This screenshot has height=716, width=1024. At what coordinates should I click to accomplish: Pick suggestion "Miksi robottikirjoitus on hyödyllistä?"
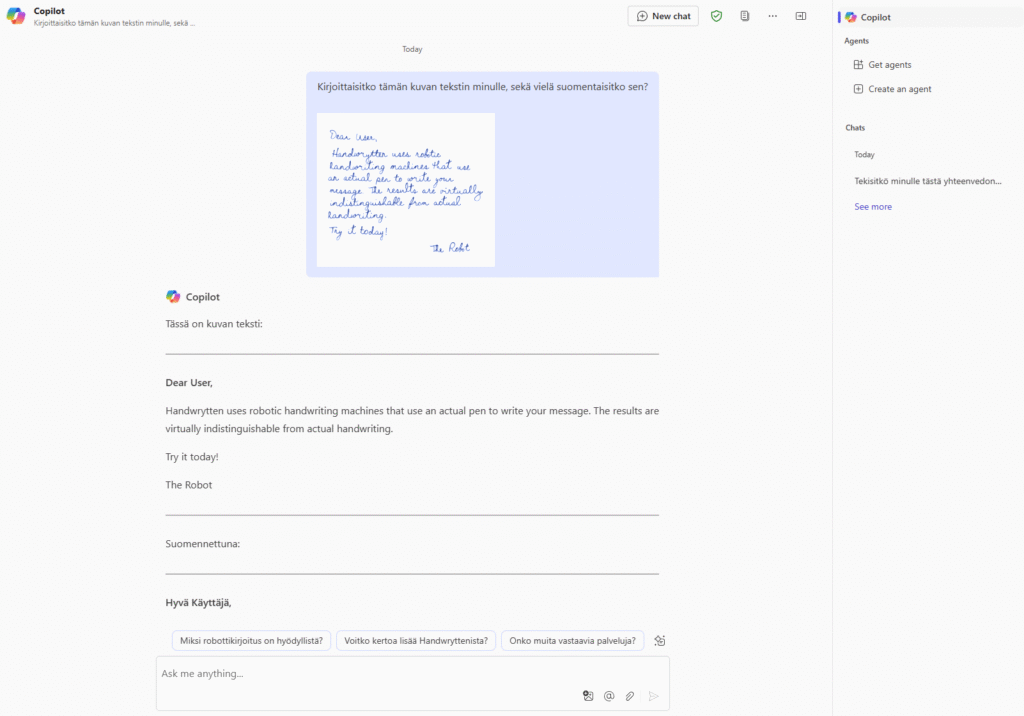coord(251,641)
